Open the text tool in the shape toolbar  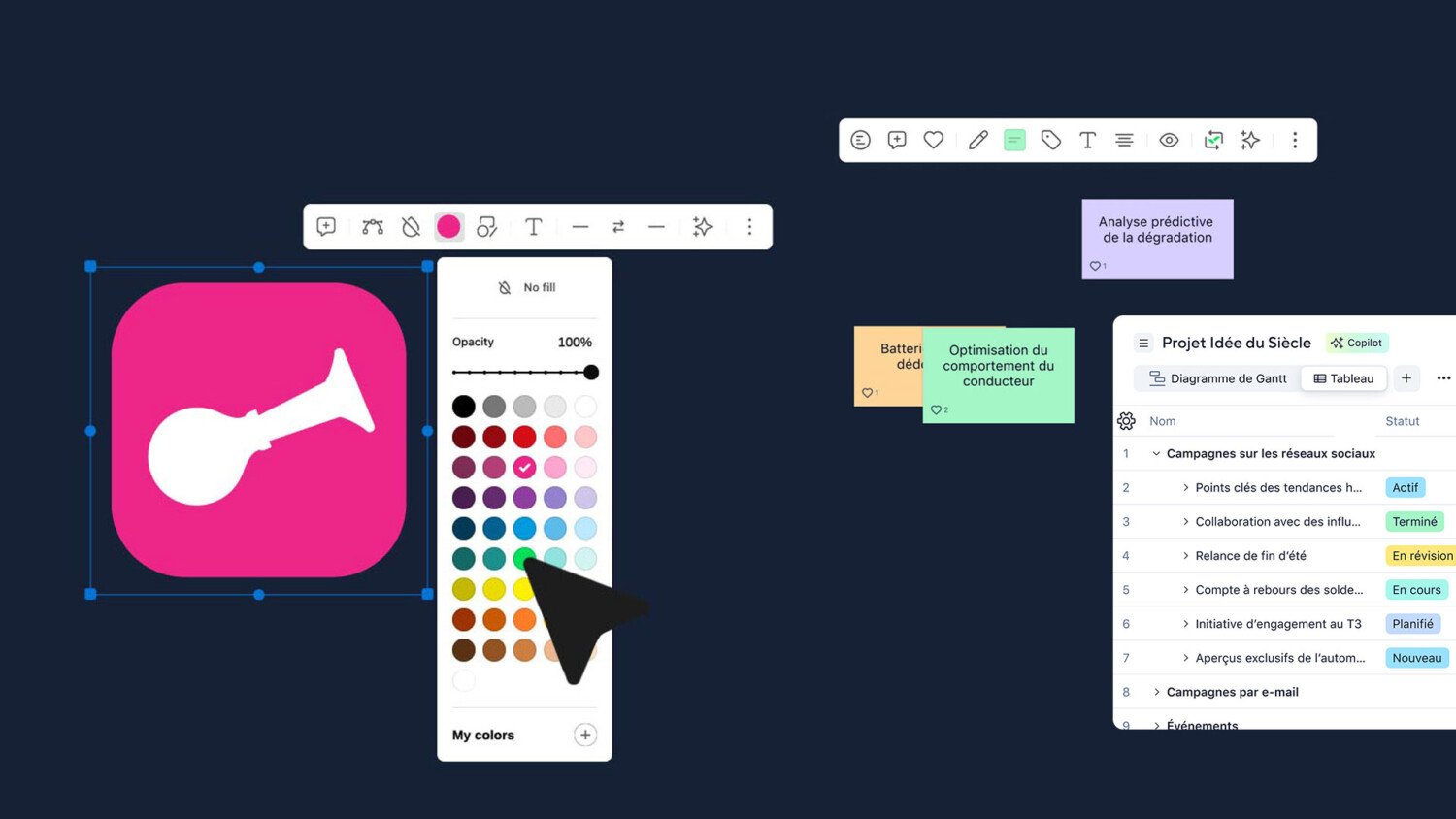[533, 227]
